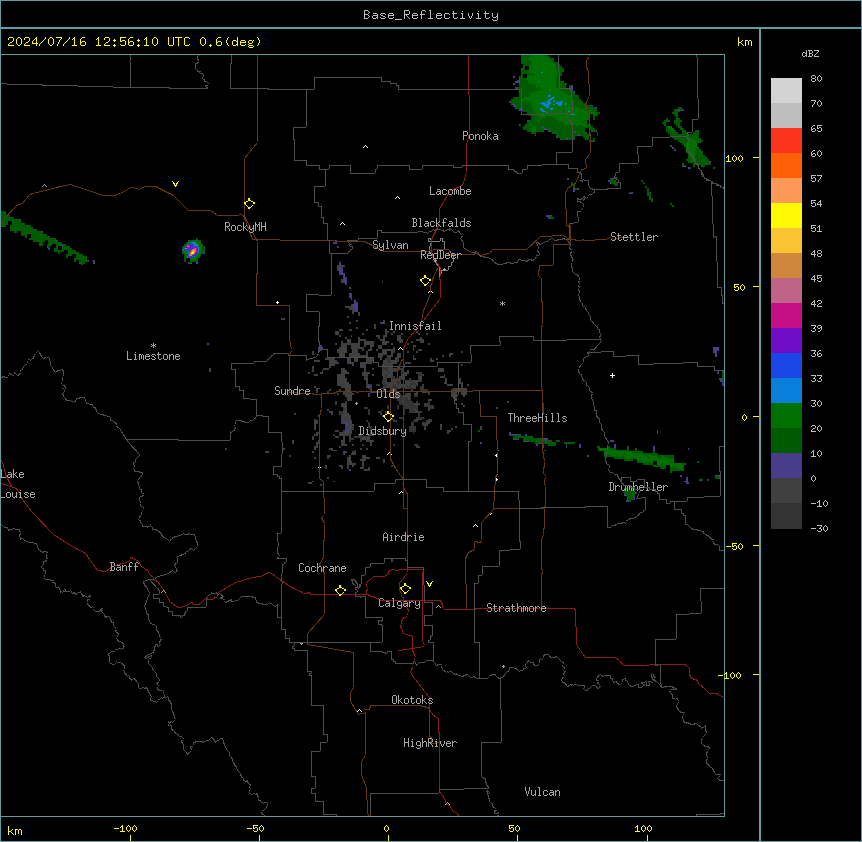The height and width of the screenshot is (842, 862).
Task: Select the magenta 39-42 dBZ legend swatch
Action: pos(786,315)
